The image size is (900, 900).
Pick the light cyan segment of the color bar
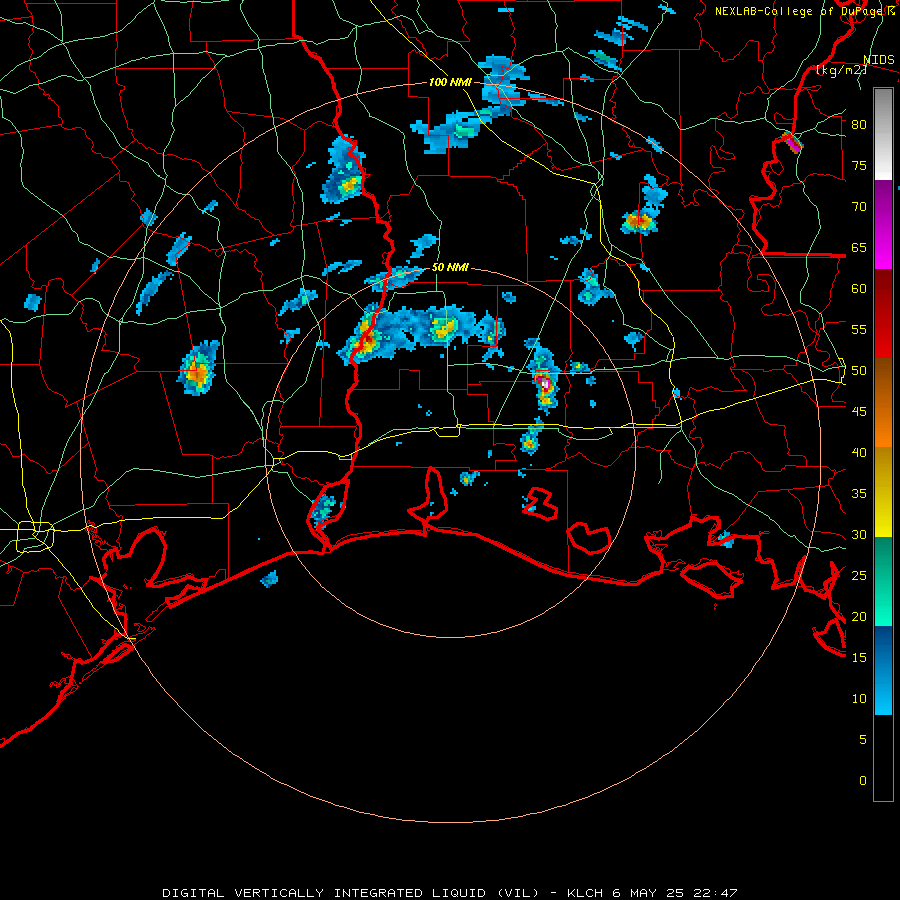[883, 693]
